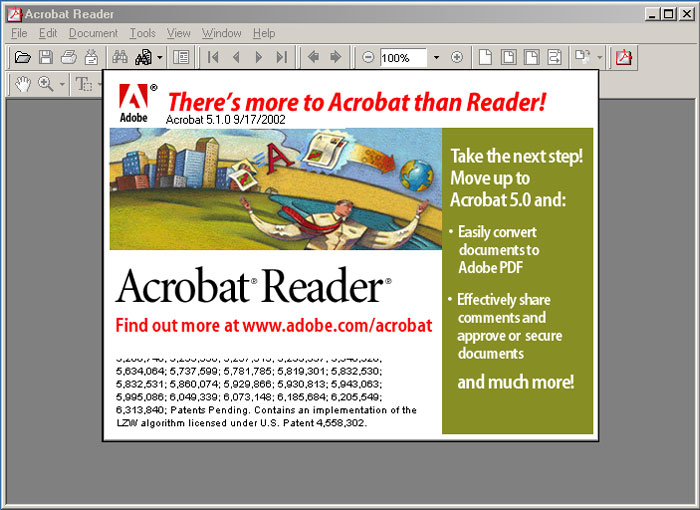700x510 pixels.
Task: Select the Zoom In magnifier tool
Action: point(46,84)
